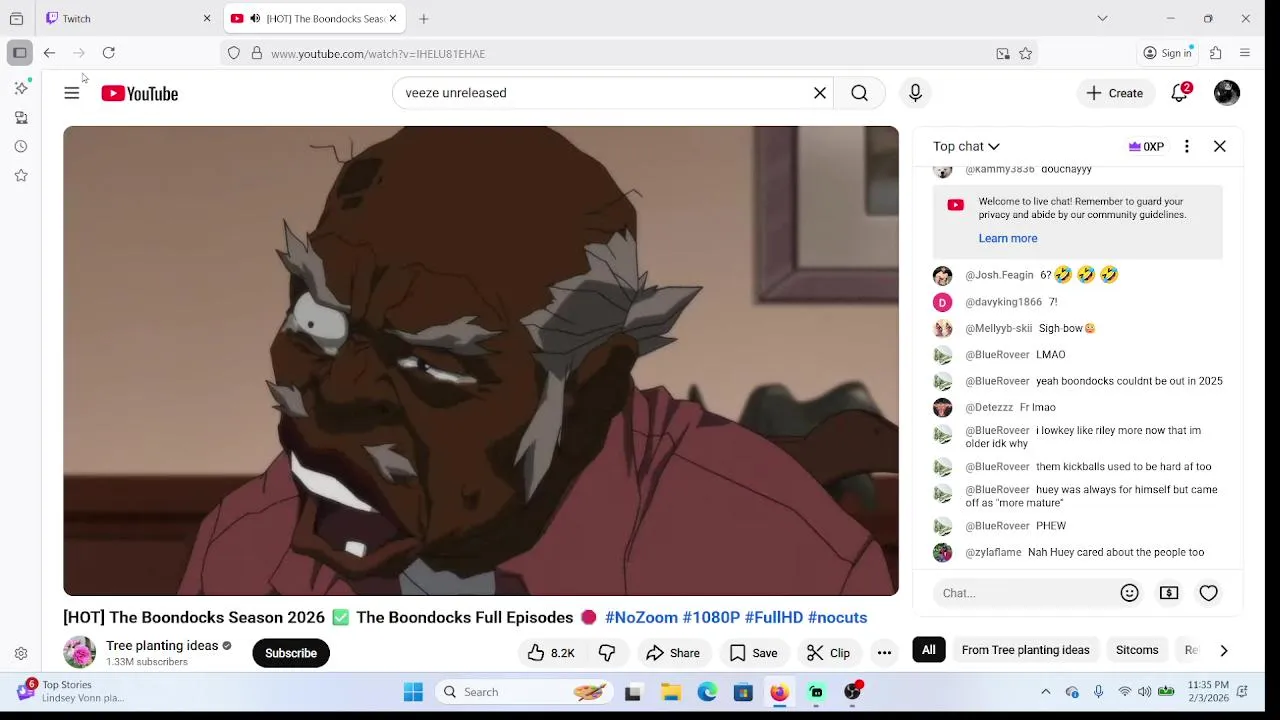Dislike the video
The width and height of the screenshot is (1280, 720).
pos(607,653)
